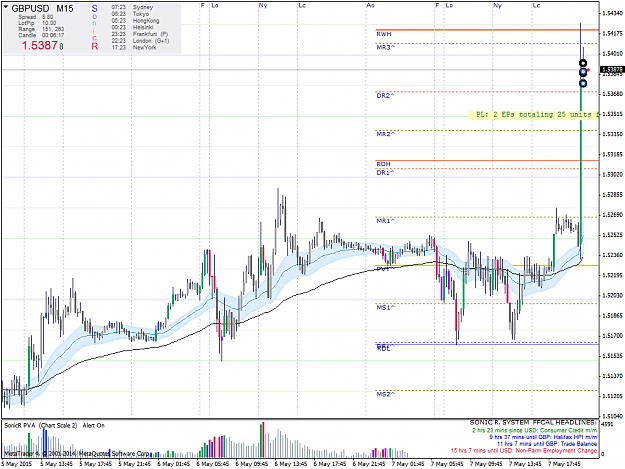Screen dimensions: 625x469
Task: Open the GBP Halifax HPI m/m headline
Action: click(543, 437)
